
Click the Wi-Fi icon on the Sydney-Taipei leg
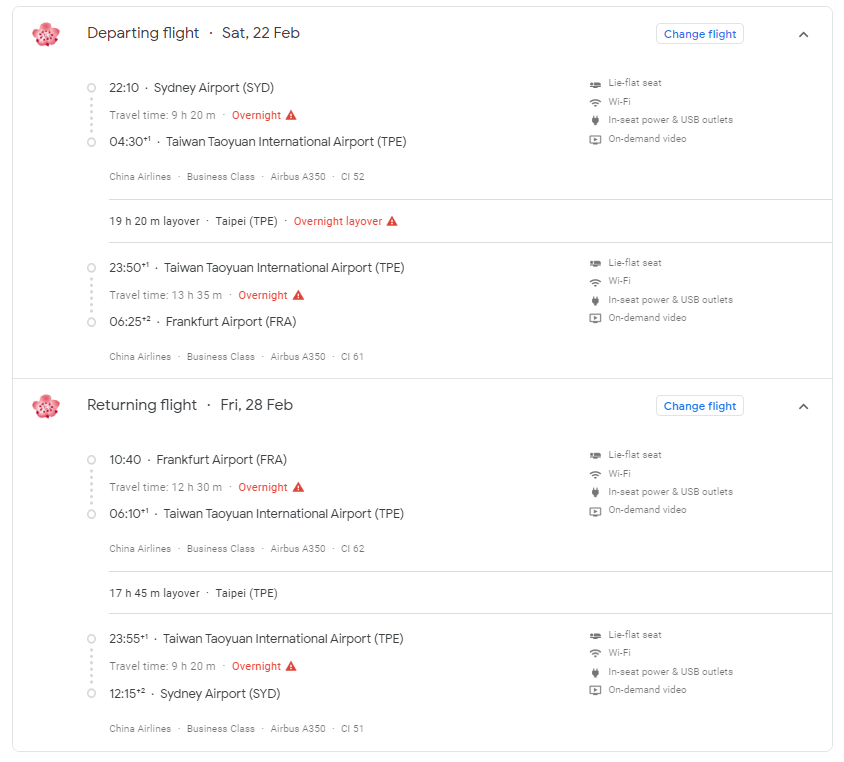tap(593, 101)
